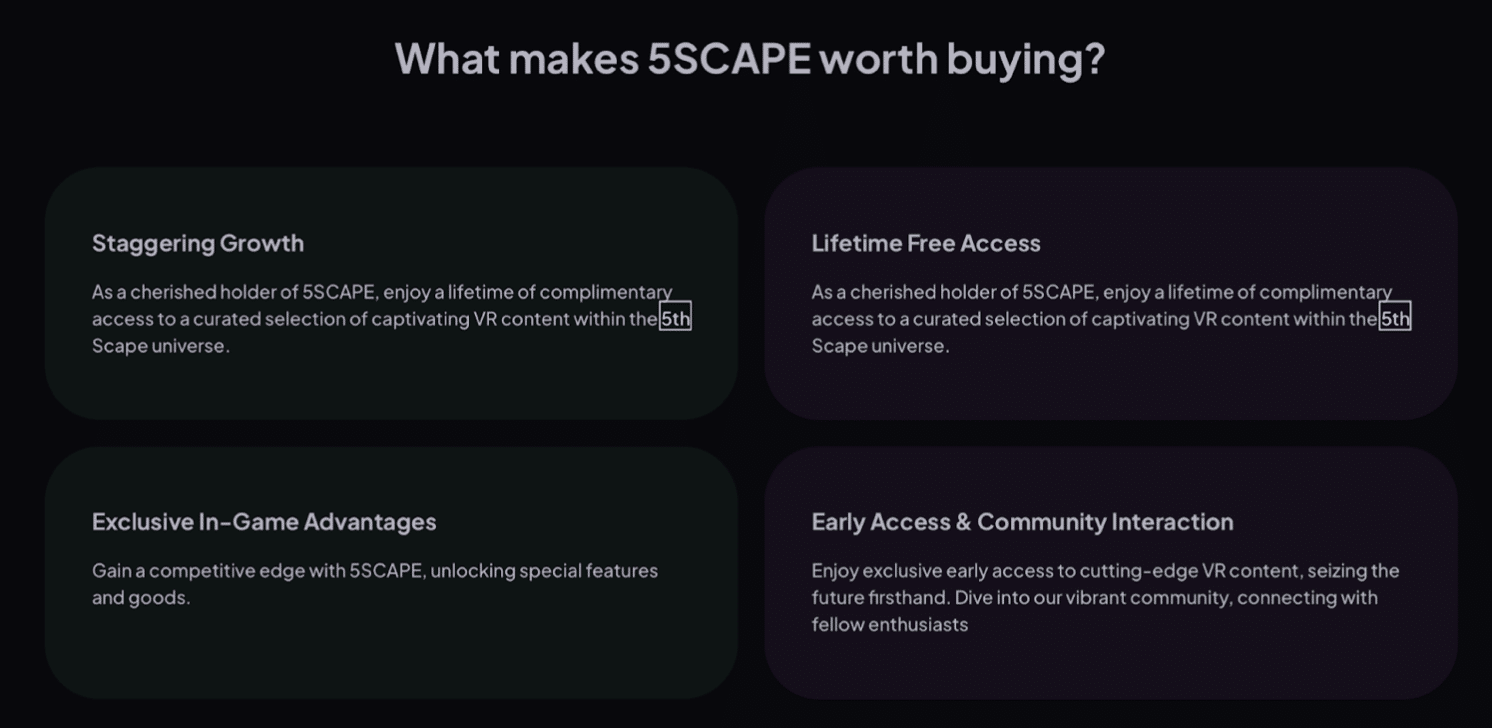1492x728 pixels.
Task: Click "5SCAPE" word in the main headline
Action: [x=730, y=59]
